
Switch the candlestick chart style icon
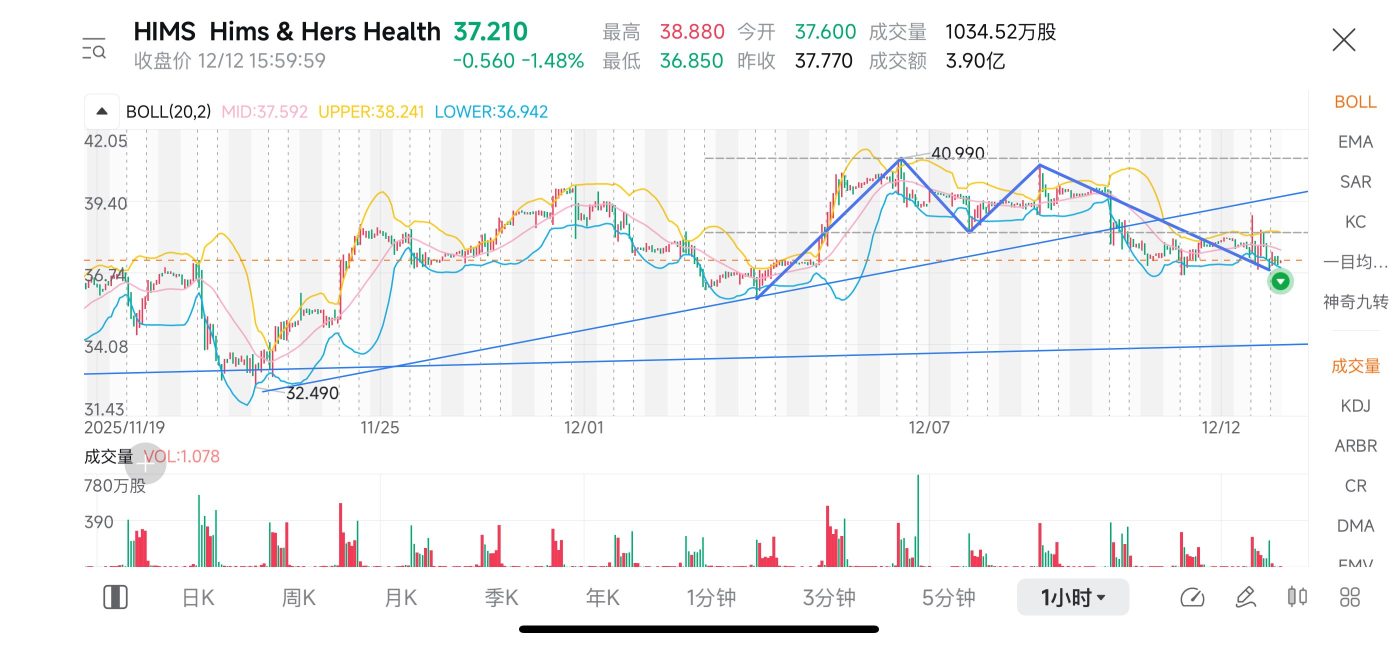coord(1297,598)
